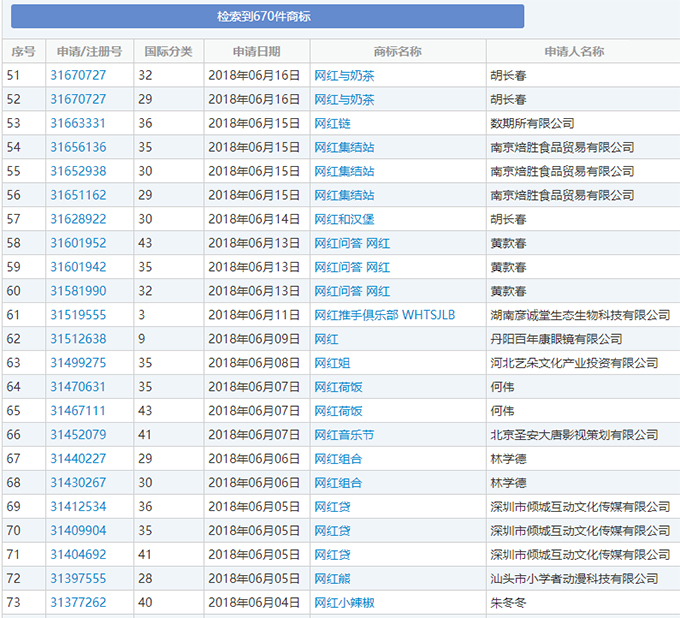The width and height of the screenshot is (680, 618).
Task: Click the 检索到670件商标 banner button
Action: (x=267, y=16)
